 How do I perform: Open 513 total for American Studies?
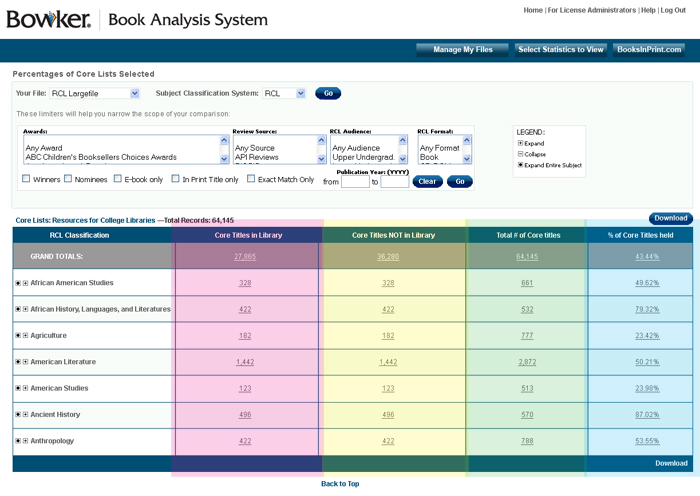click(527, 388)
